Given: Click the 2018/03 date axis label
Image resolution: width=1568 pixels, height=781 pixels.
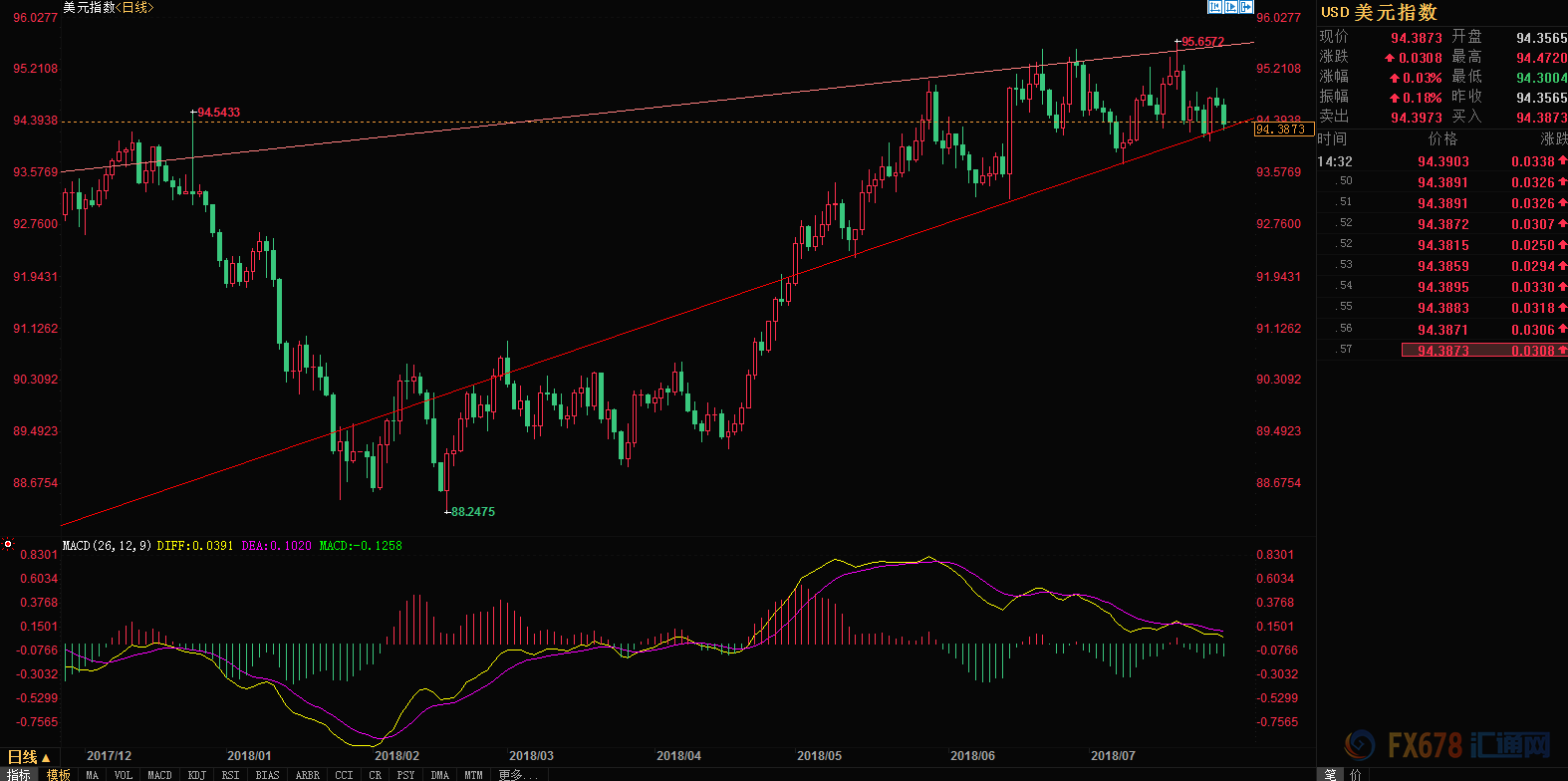Looking at the screenshot, I should [x=531, y=756].
